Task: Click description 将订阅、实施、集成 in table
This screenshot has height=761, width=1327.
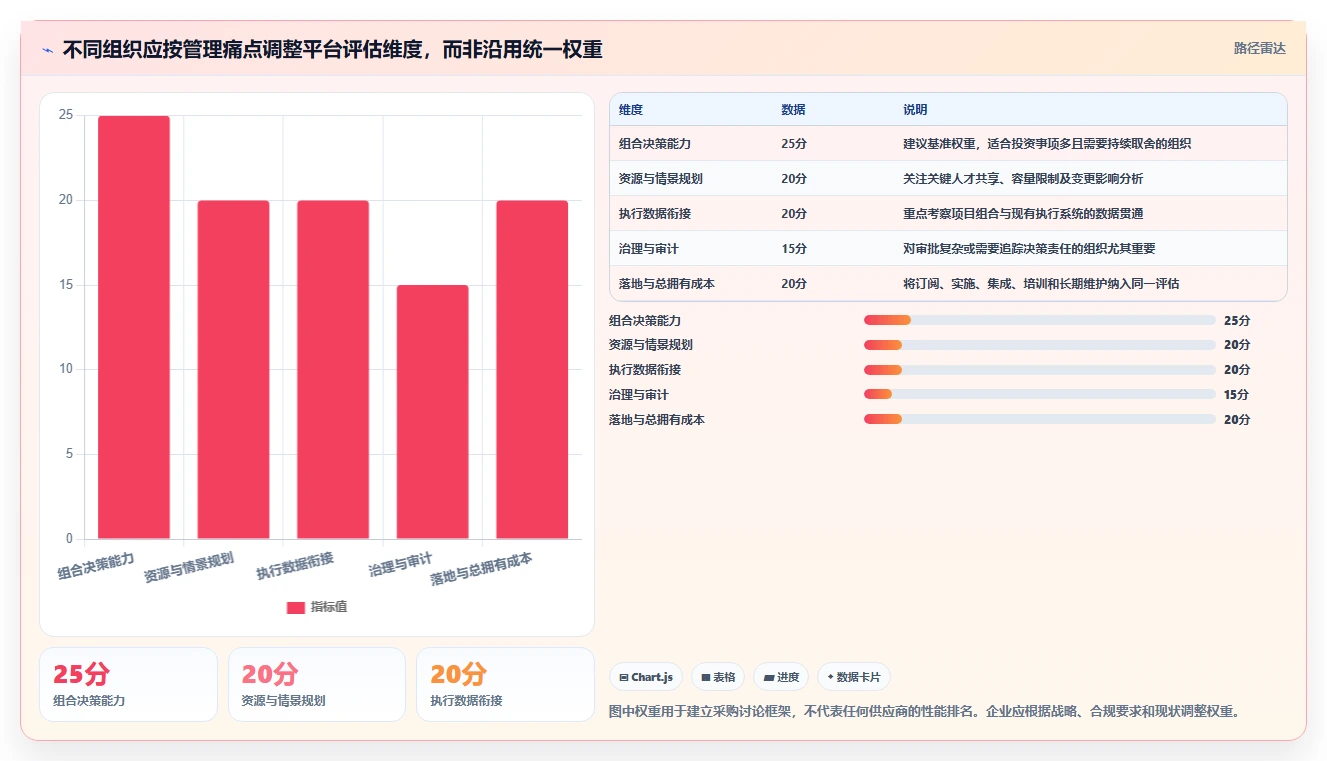Action: pyautogui.click(x=1041, y=284)
